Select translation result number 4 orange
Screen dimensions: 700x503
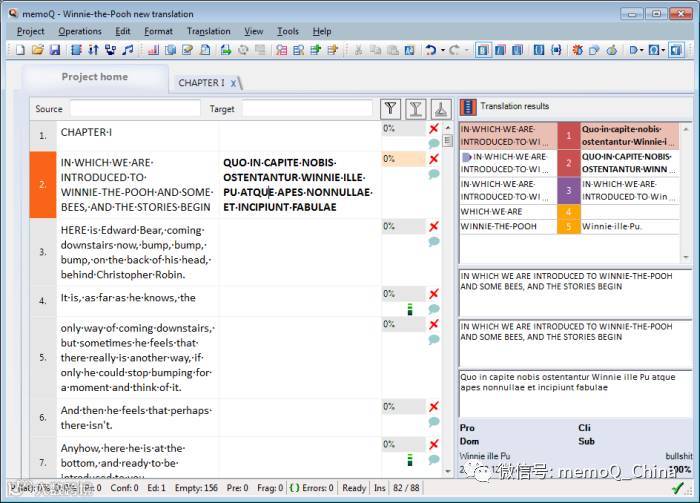(x=569, y=212)
